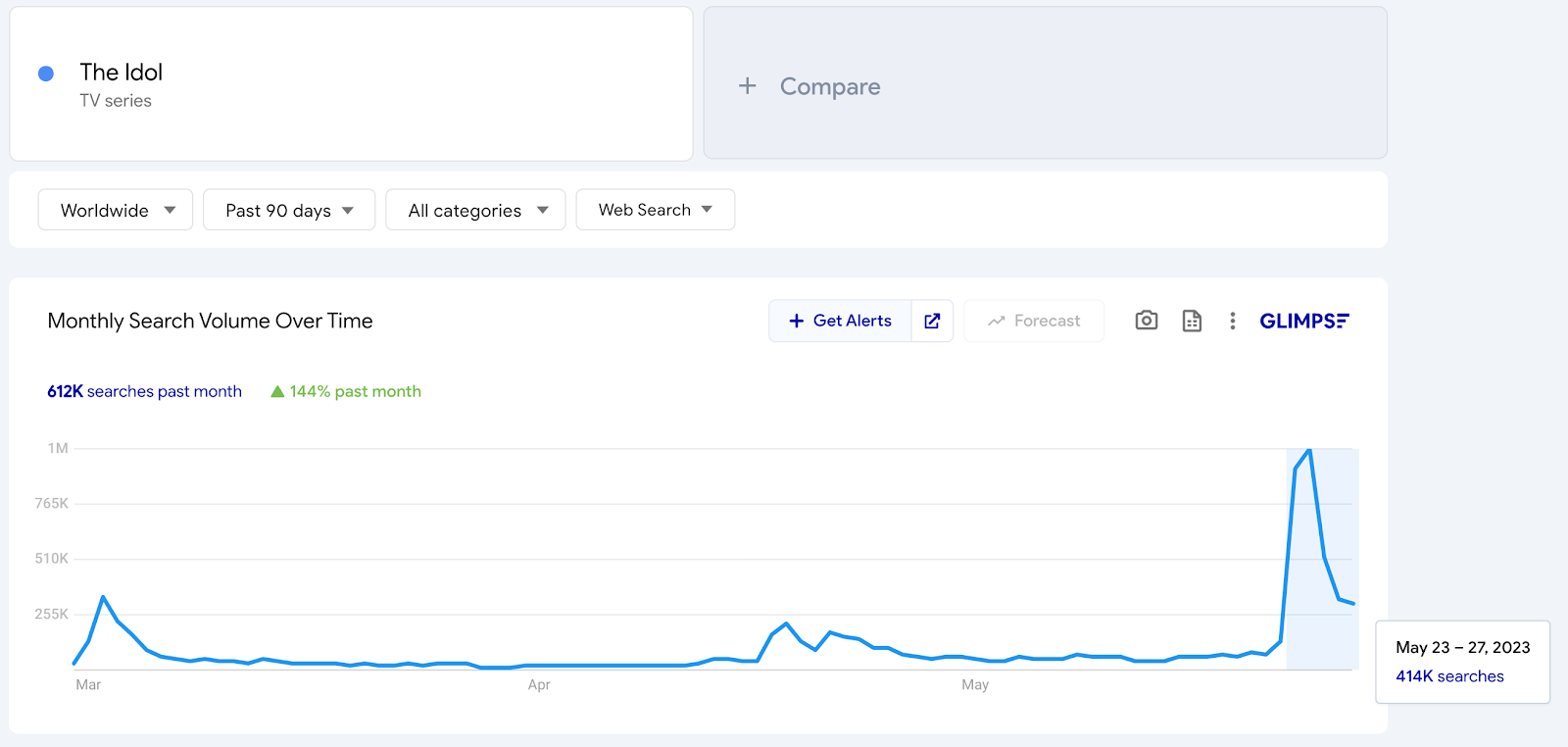Click the 1M y-axis label

pos(58,448)
